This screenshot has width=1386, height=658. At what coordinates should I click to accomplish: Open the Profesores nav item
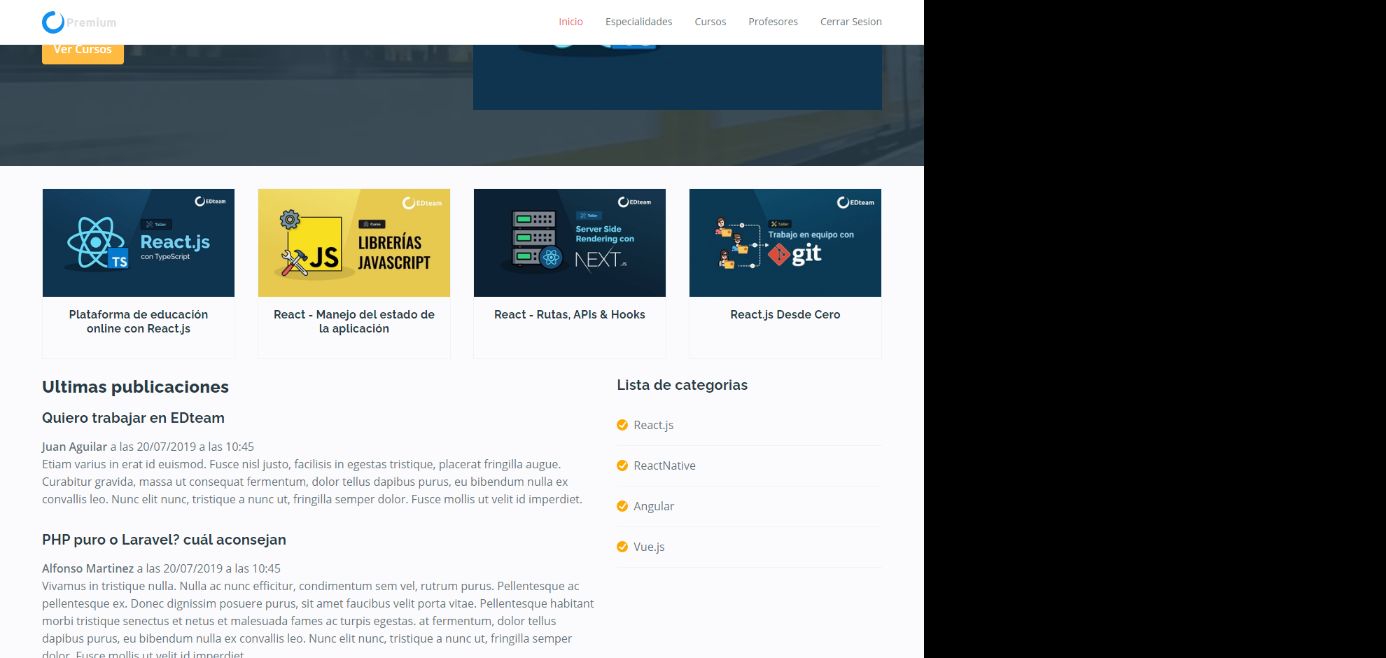coord(773,22)
